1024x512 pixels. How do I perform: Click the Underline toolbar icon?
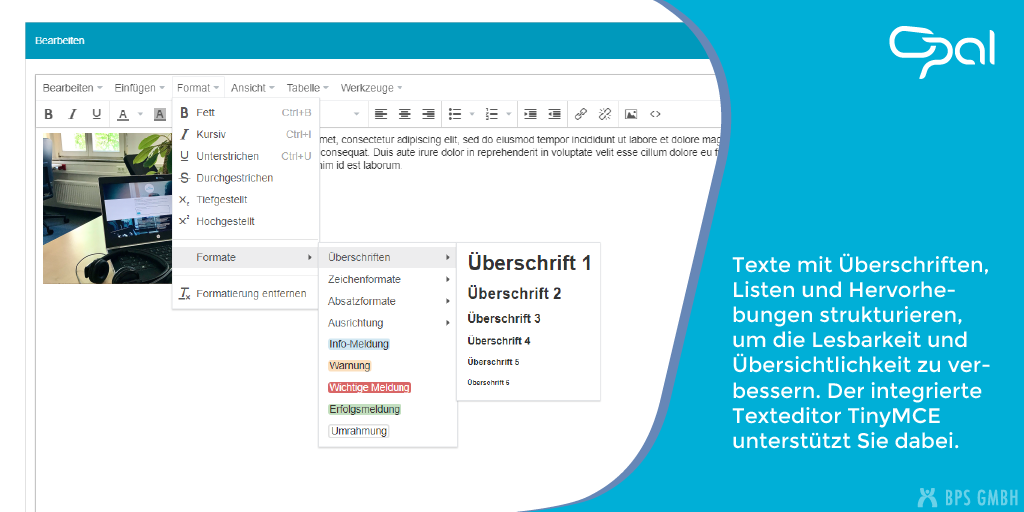[x=97, y=114]
